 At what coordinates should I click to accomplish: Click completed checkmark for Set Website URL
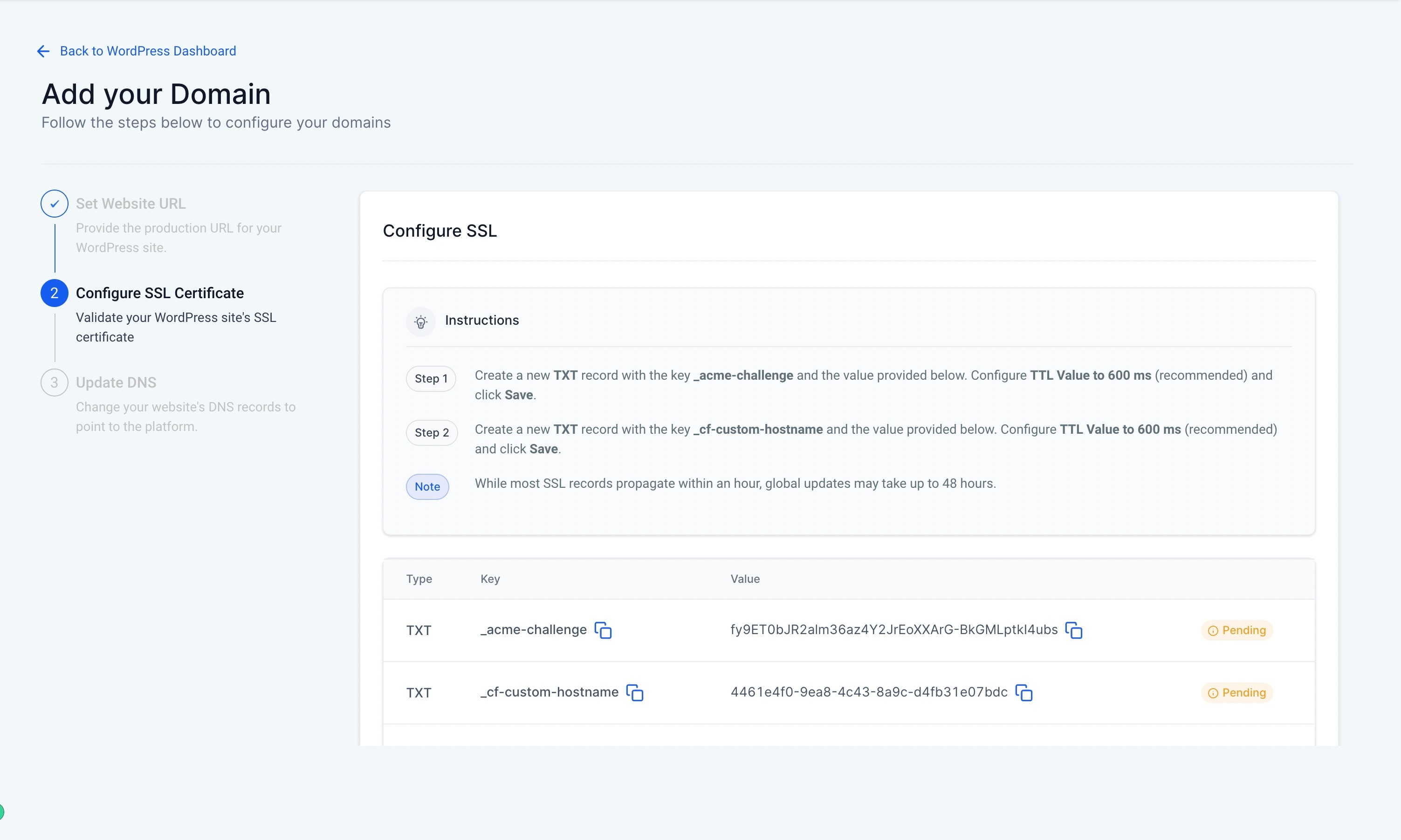coord(55,204)
